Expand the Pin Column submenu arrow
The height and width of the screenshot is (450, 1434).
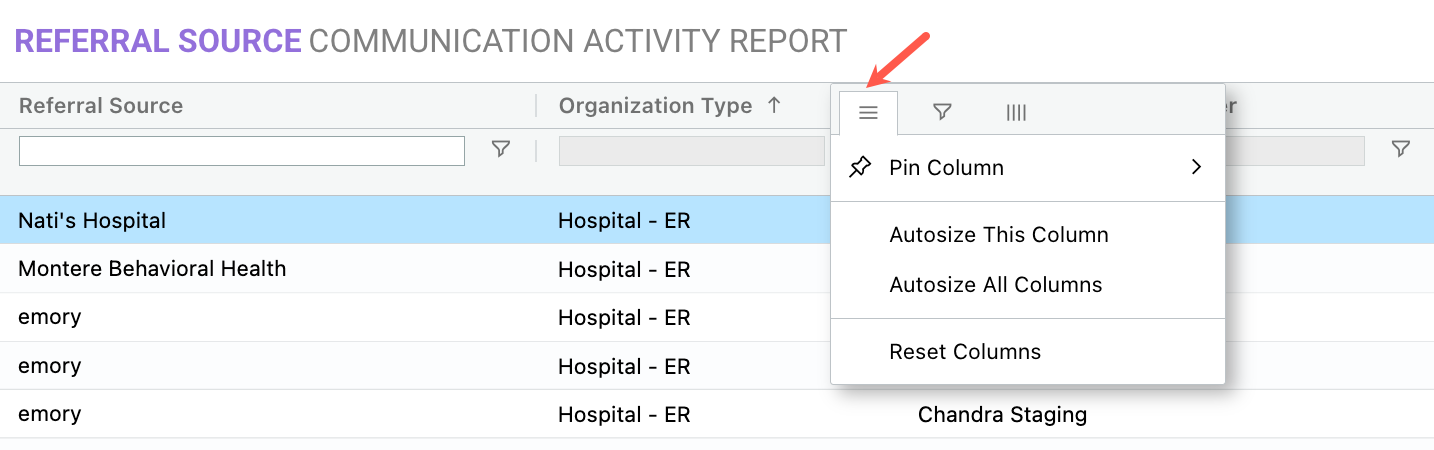point(1196,168)
